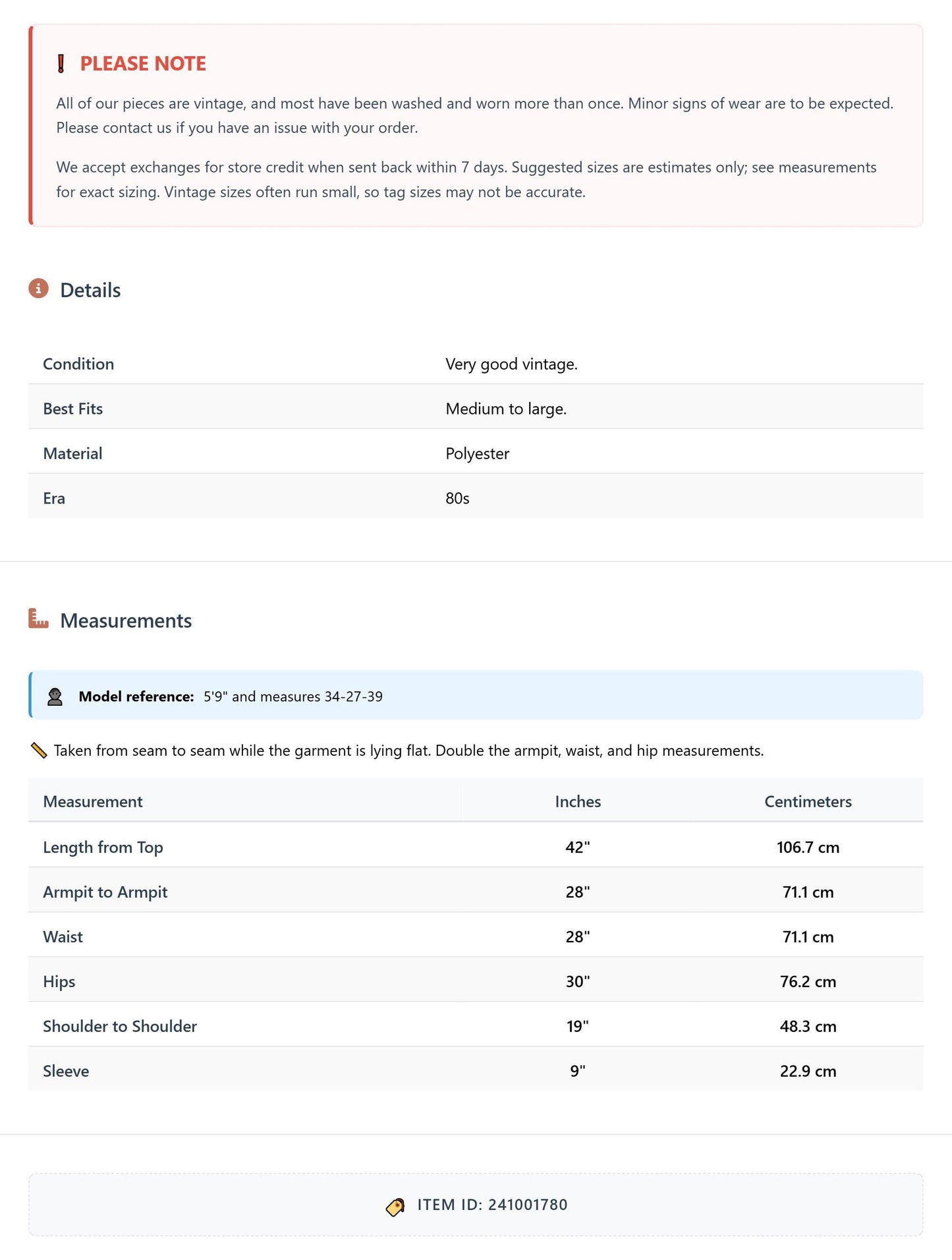Select the Measurements section heading
The height and width of the screenshot is (1260, 952).
point(126,620)
